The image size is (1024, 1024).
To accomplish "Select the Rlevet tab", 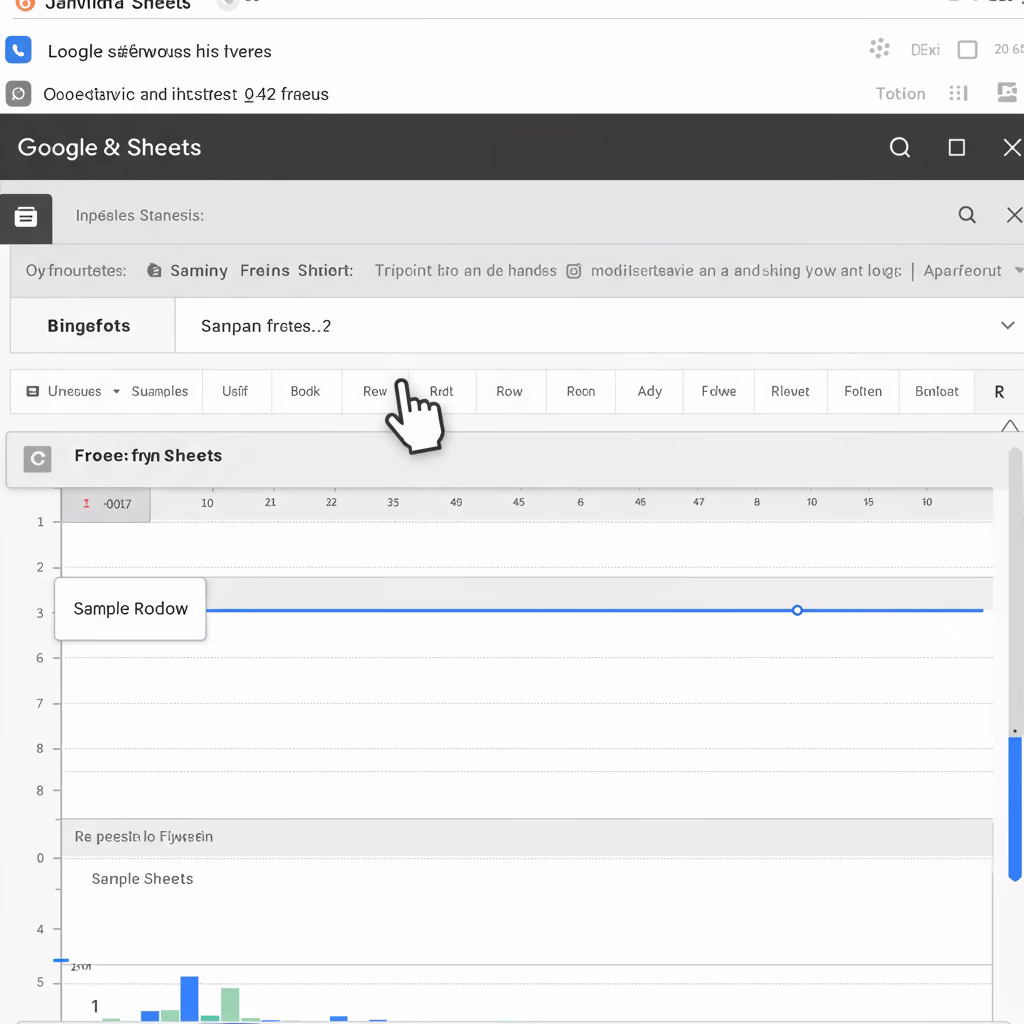I will coord(790,391).
